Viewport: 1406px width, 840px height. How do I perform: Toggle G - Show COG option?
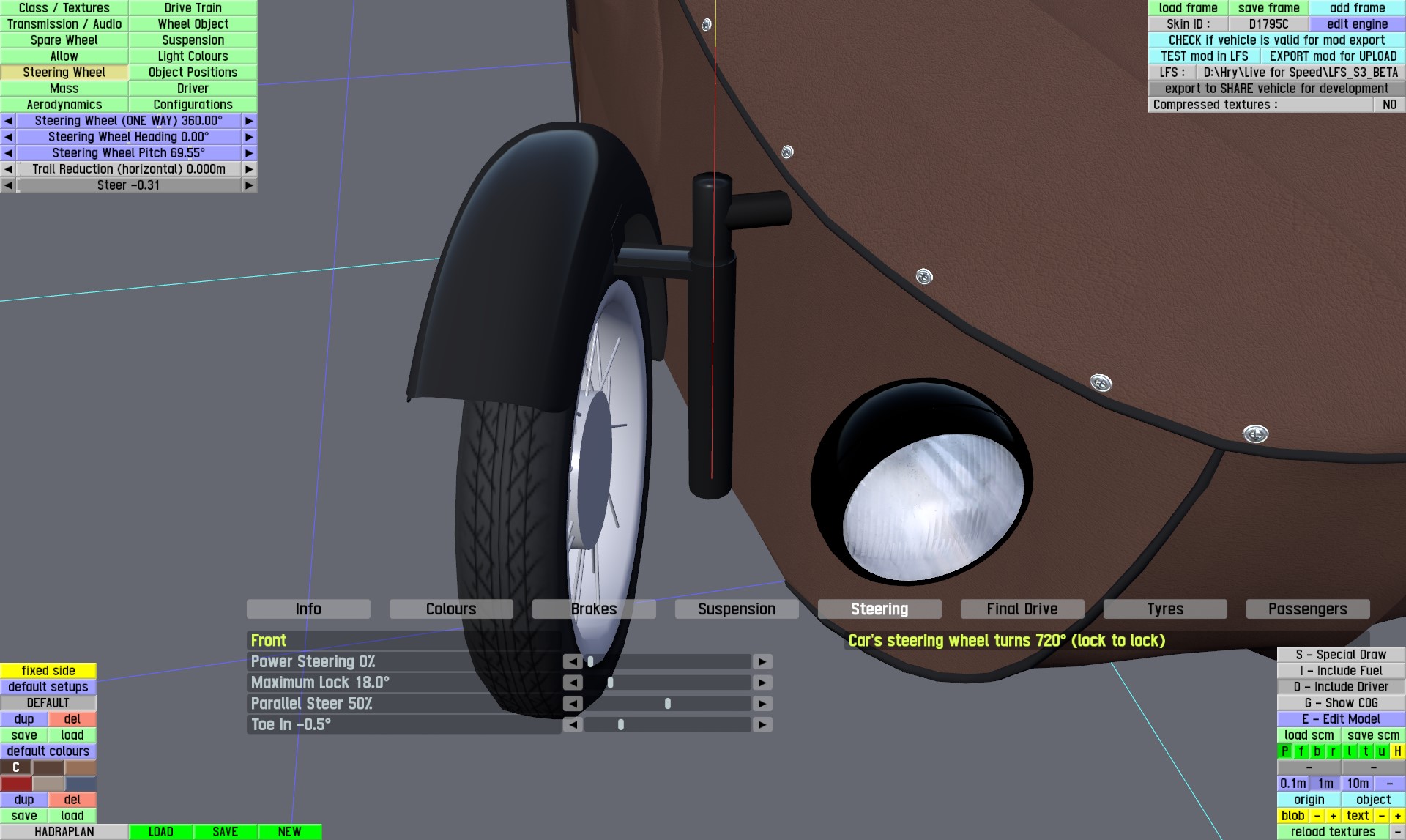click(x=1341, y=703)
